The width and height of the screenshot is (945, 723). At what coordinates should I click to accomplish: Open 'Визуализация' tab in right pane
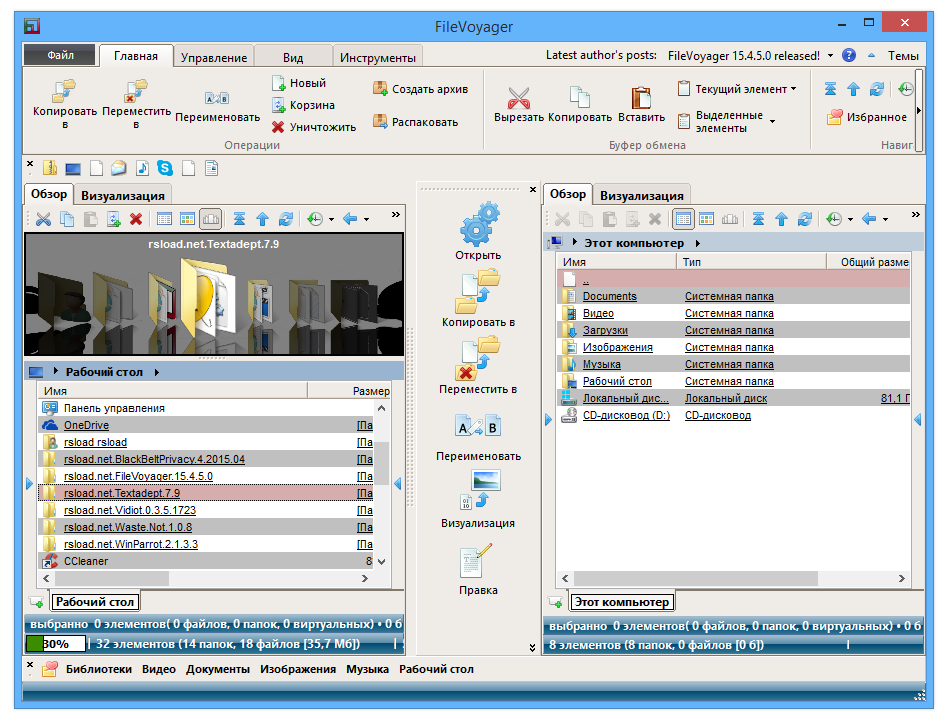click(x=642, y=196)
